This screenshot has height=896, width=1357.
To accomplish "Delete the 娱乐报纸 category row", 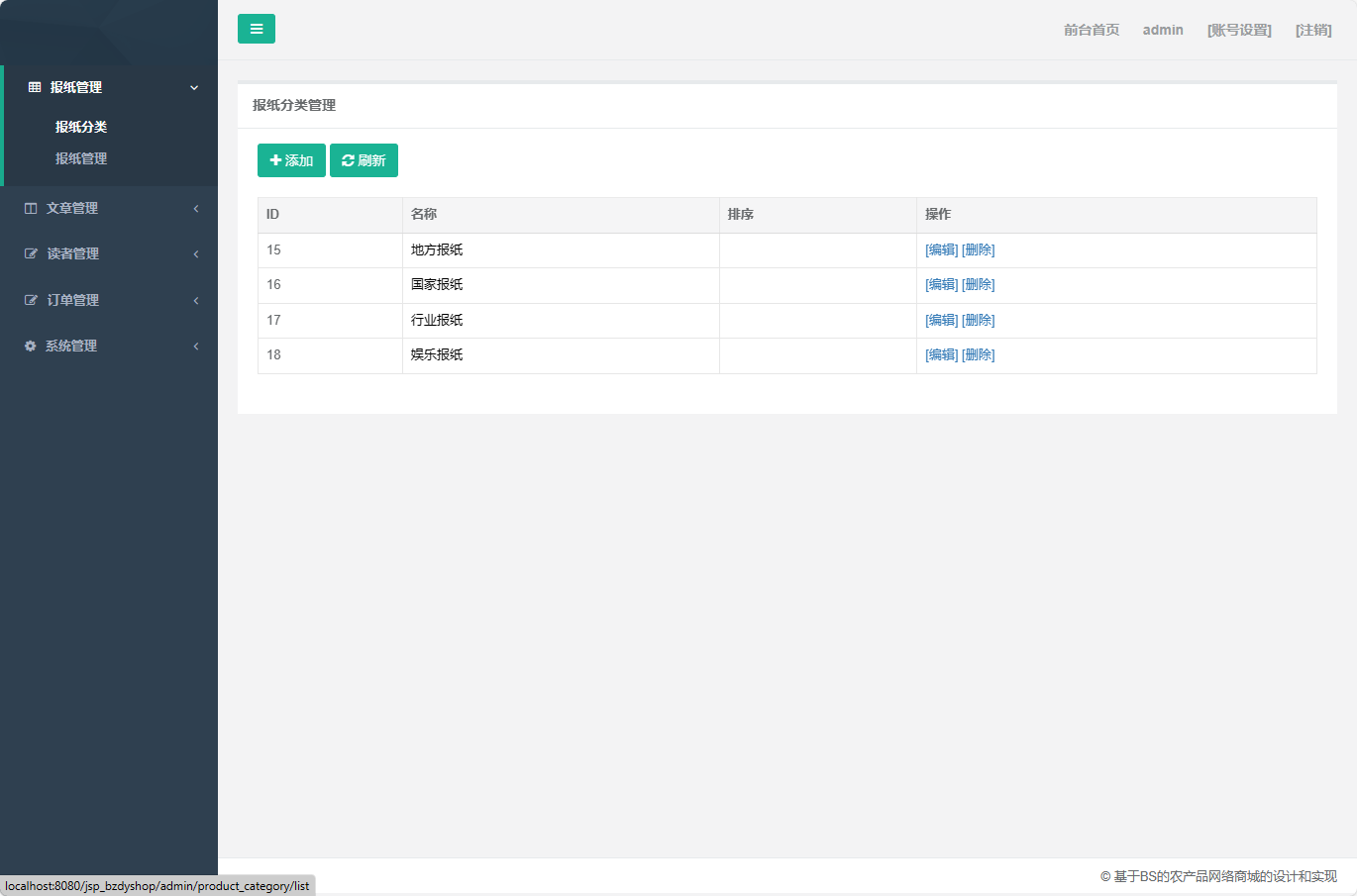I will [x=978, y=354].
